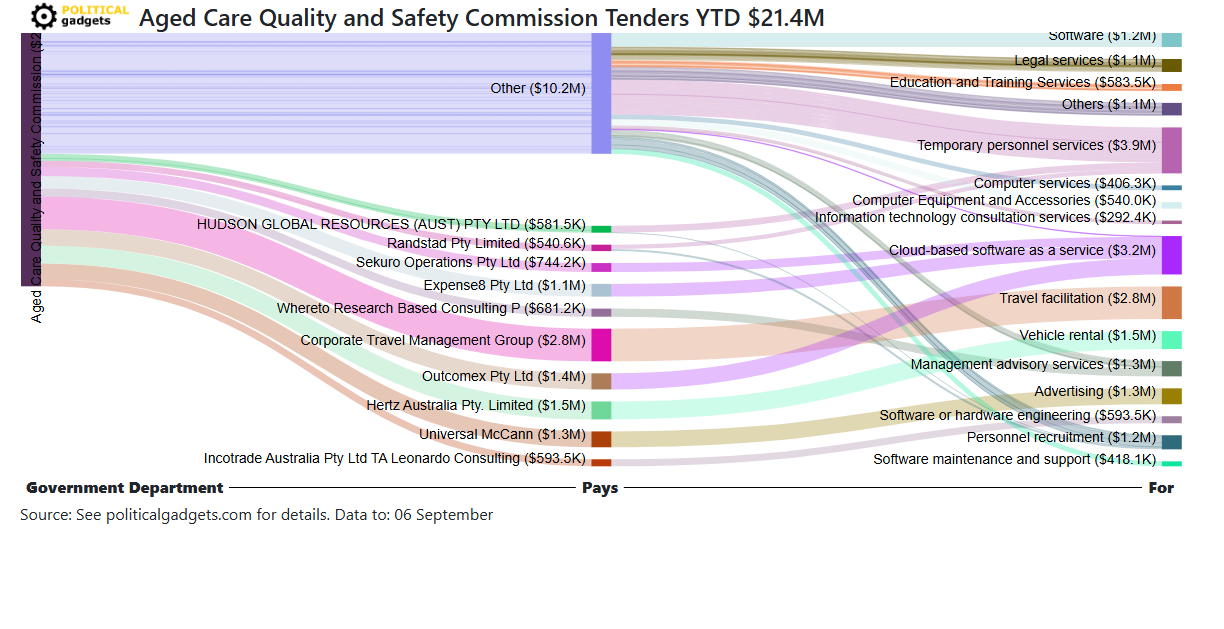
Task: Select the dark teal Personnel recruitment node
Action: click(x=1171, y=442)
